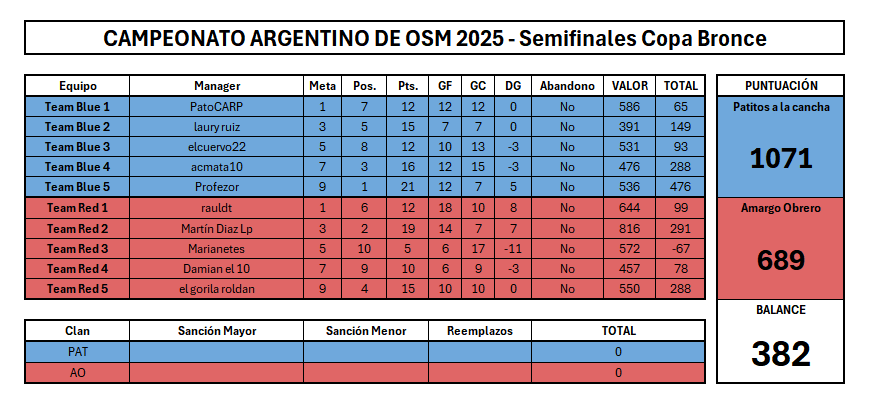
Task: Click the BALANCE value 382
Action: 781,354
